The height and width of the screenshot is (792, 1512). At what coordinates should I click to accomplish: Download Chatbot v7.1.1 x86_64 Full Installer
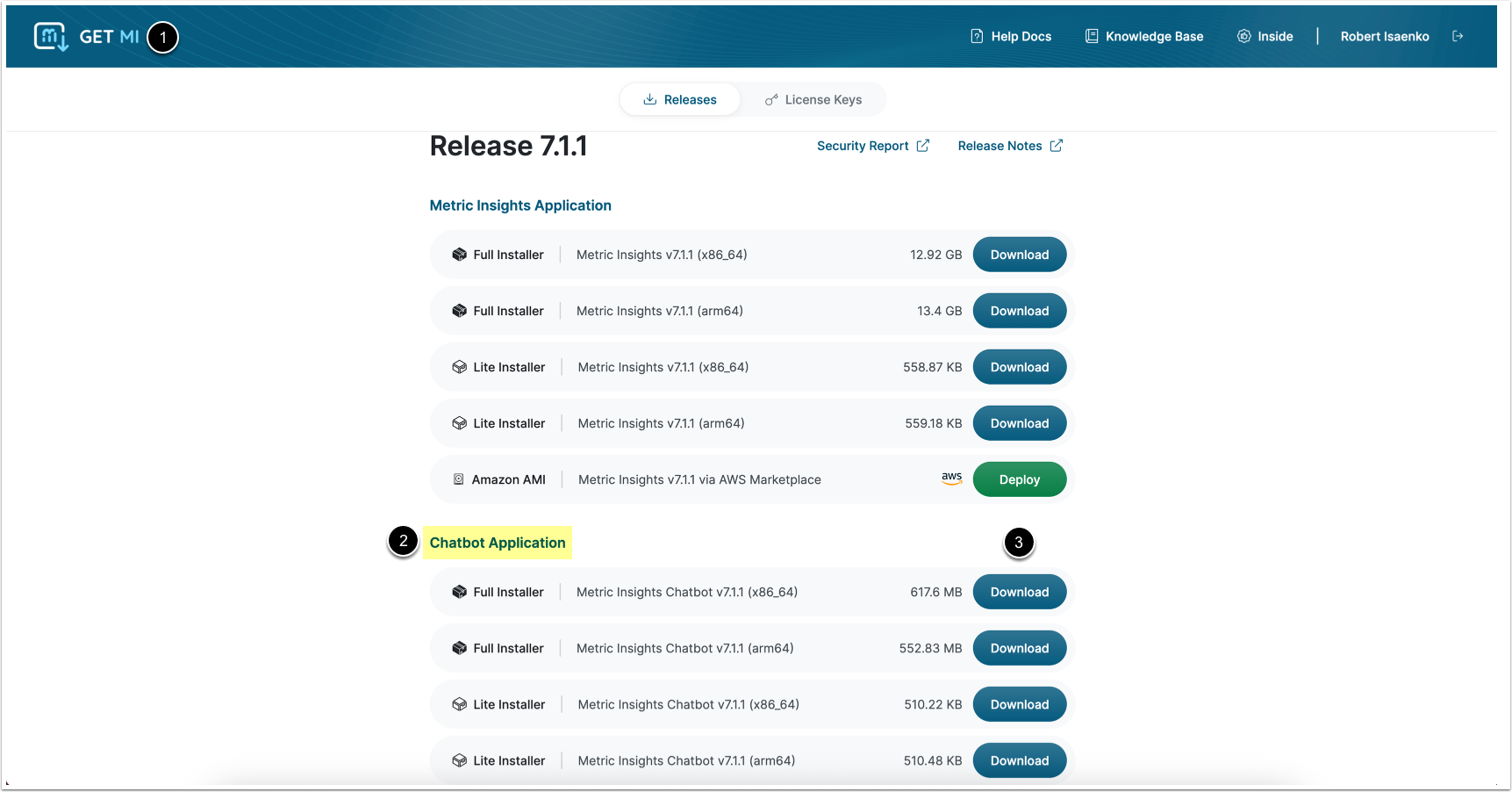pos(1019,592)
